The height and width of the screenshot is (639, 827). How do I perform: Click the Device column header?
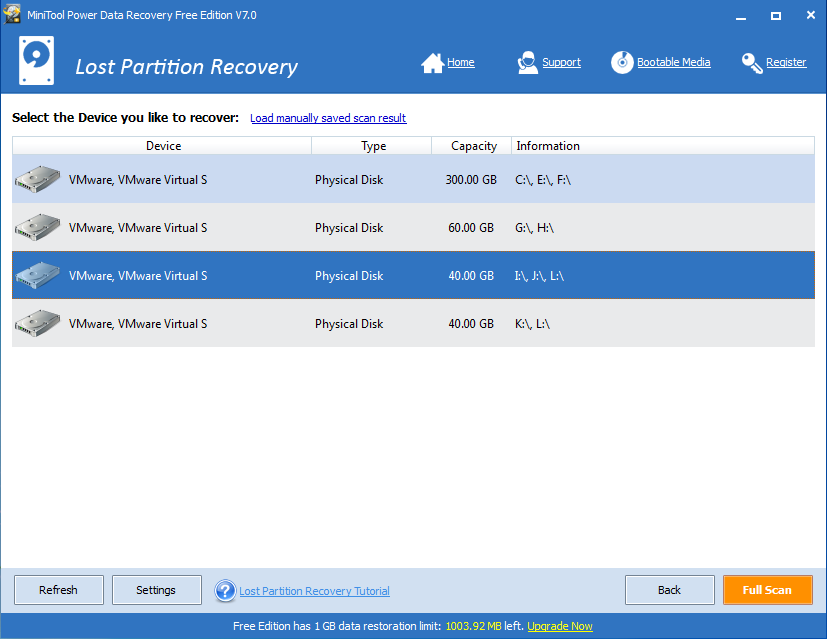163,145
